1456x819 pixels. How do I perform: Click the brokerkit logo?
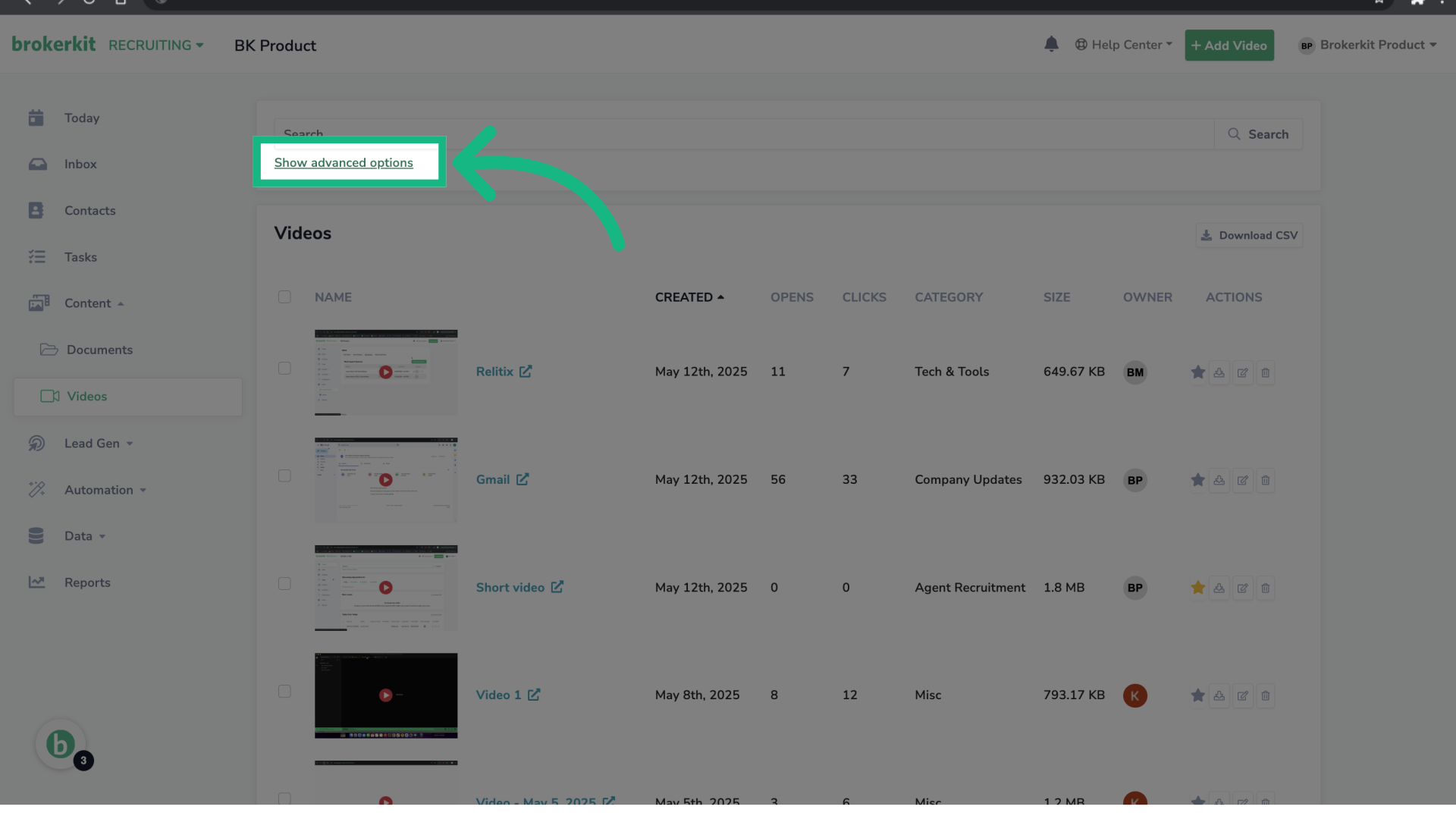(54, 44)
